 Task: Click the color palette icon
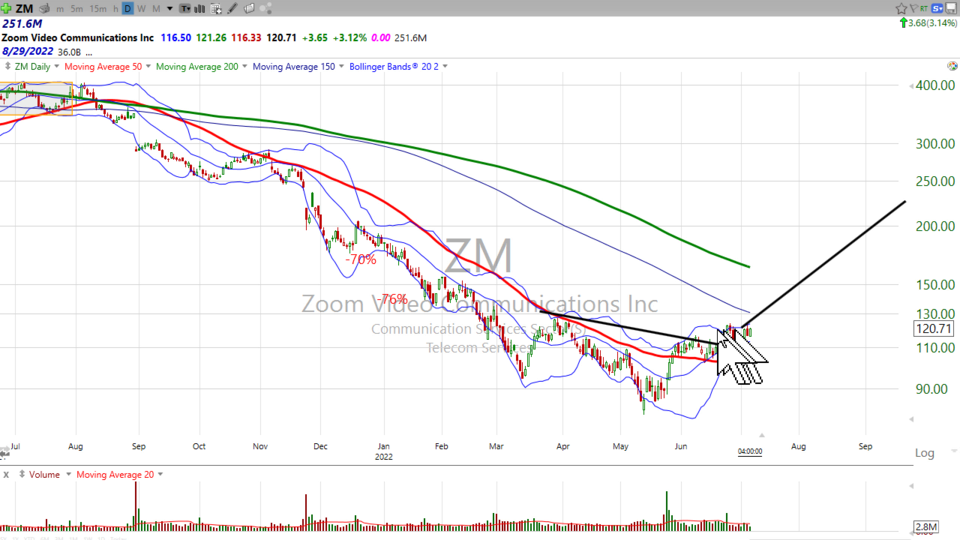952,66
